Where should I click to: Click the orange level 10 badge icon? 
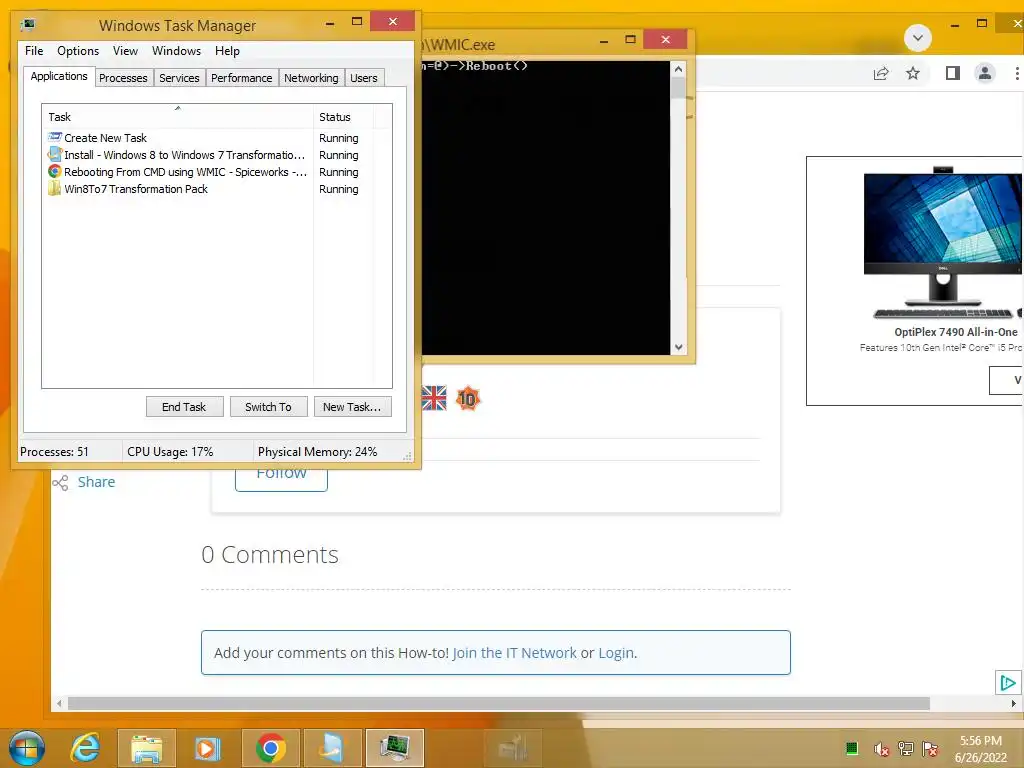coord(468,398)
